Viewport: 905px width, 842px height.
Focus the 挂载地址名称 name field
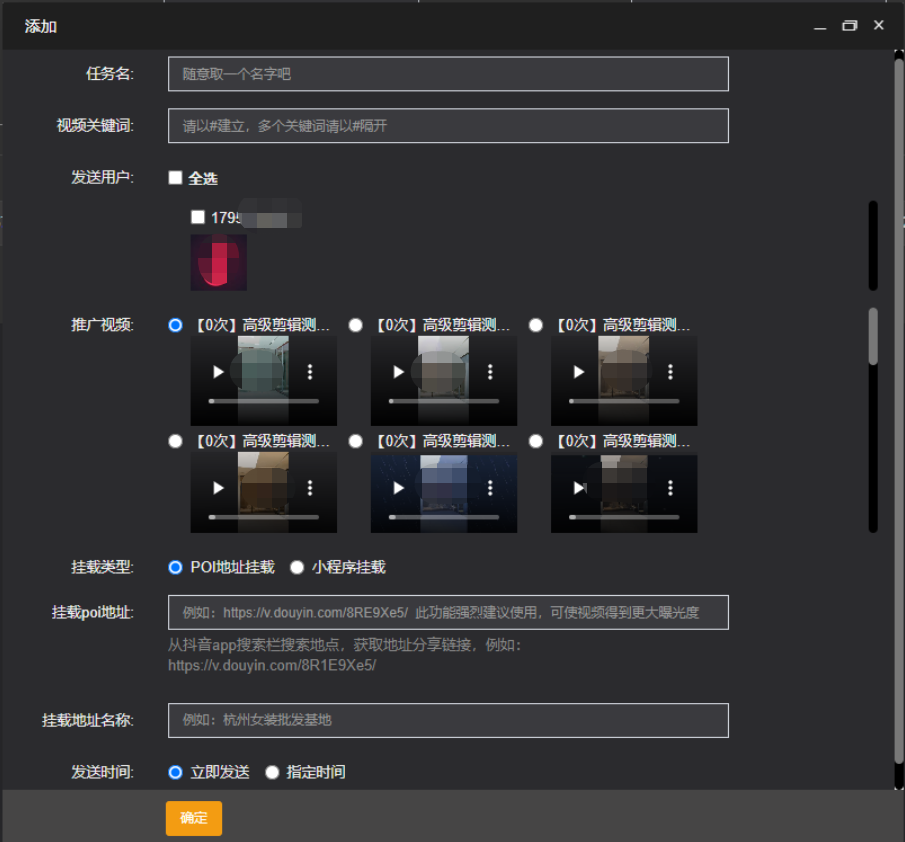[448, 720]
